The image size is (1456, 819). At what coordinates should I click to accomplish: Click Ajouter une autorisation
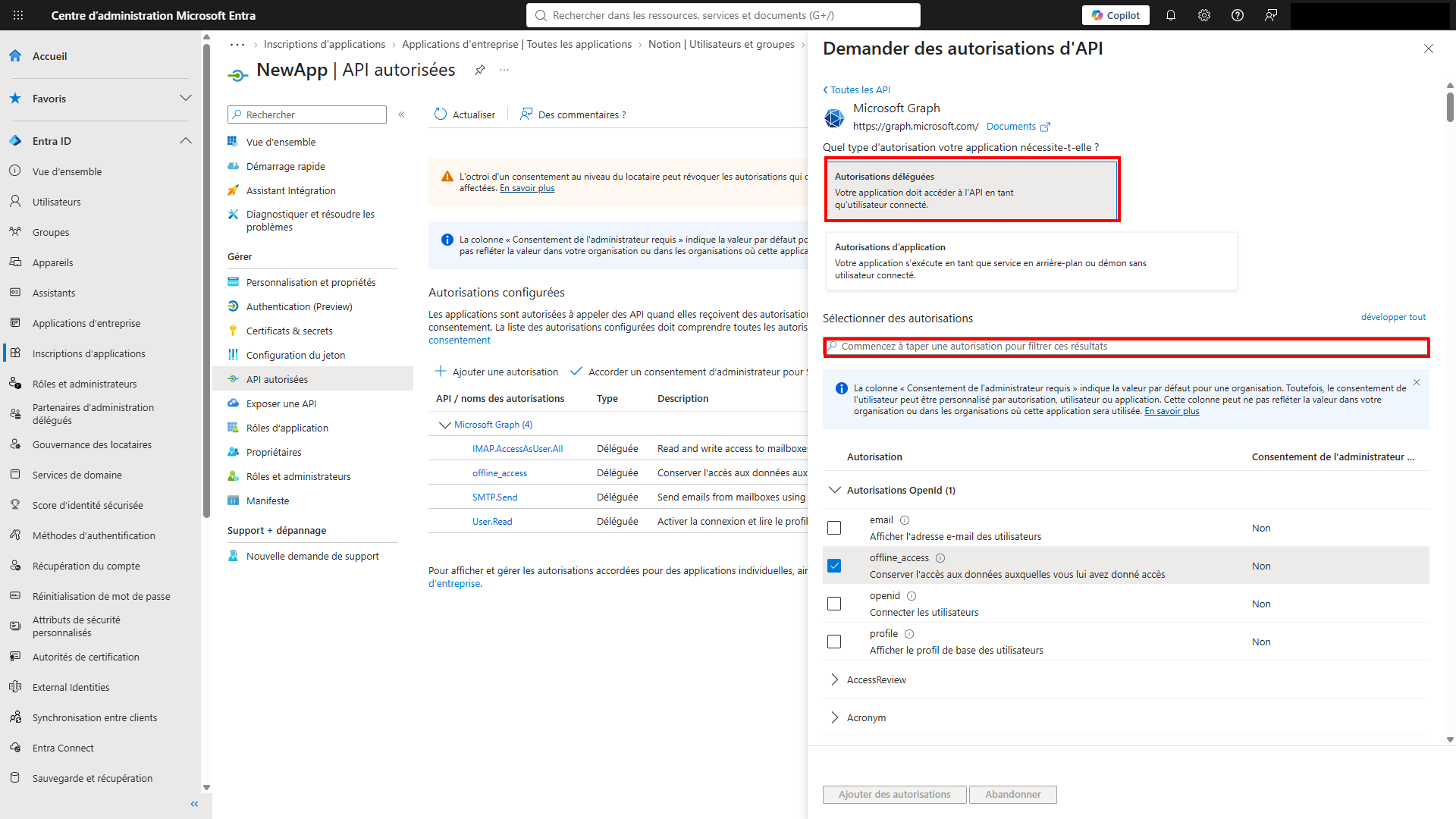(496, 372)
